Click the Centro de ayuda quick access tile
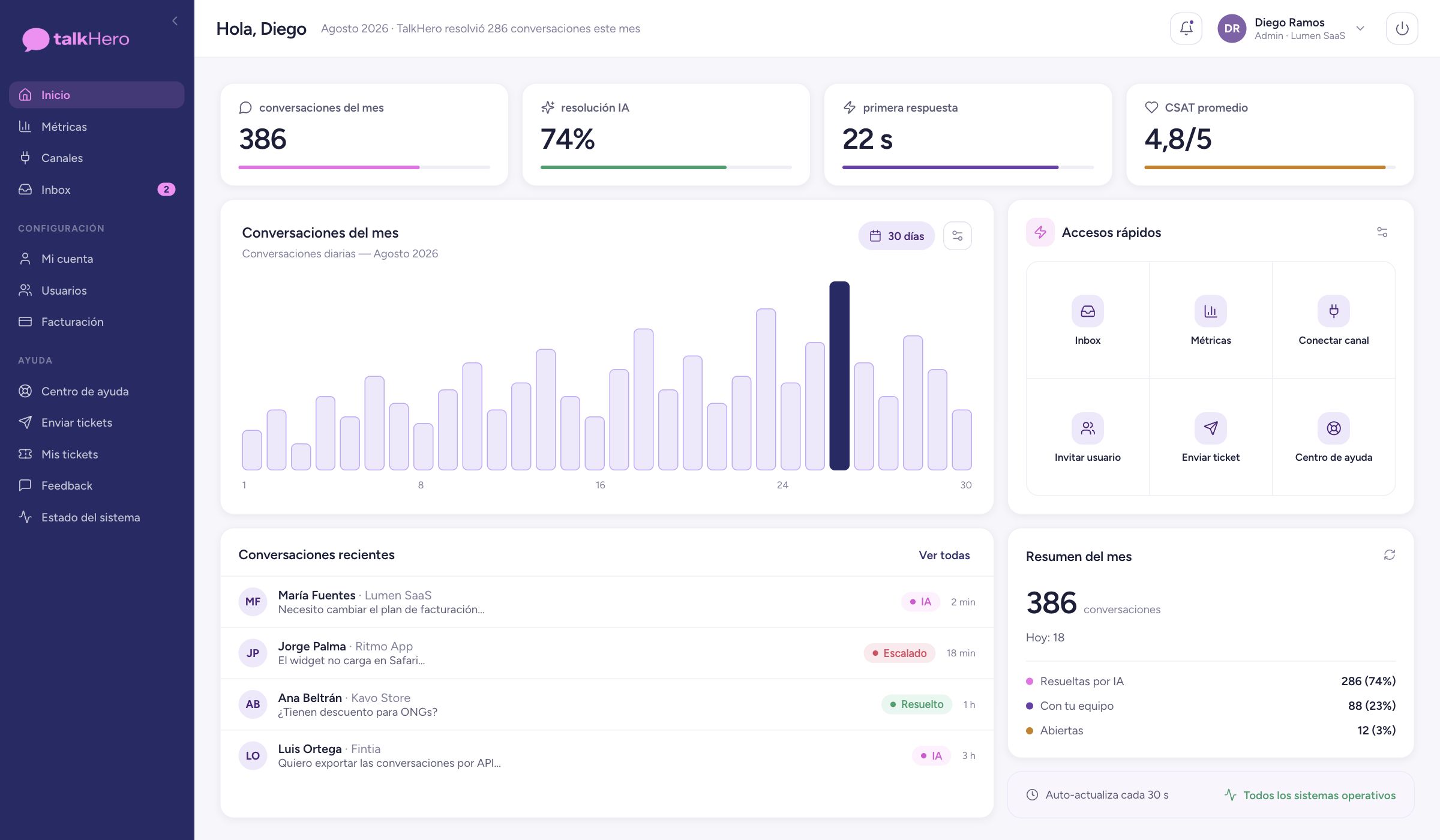 [x=1333, y=437]
